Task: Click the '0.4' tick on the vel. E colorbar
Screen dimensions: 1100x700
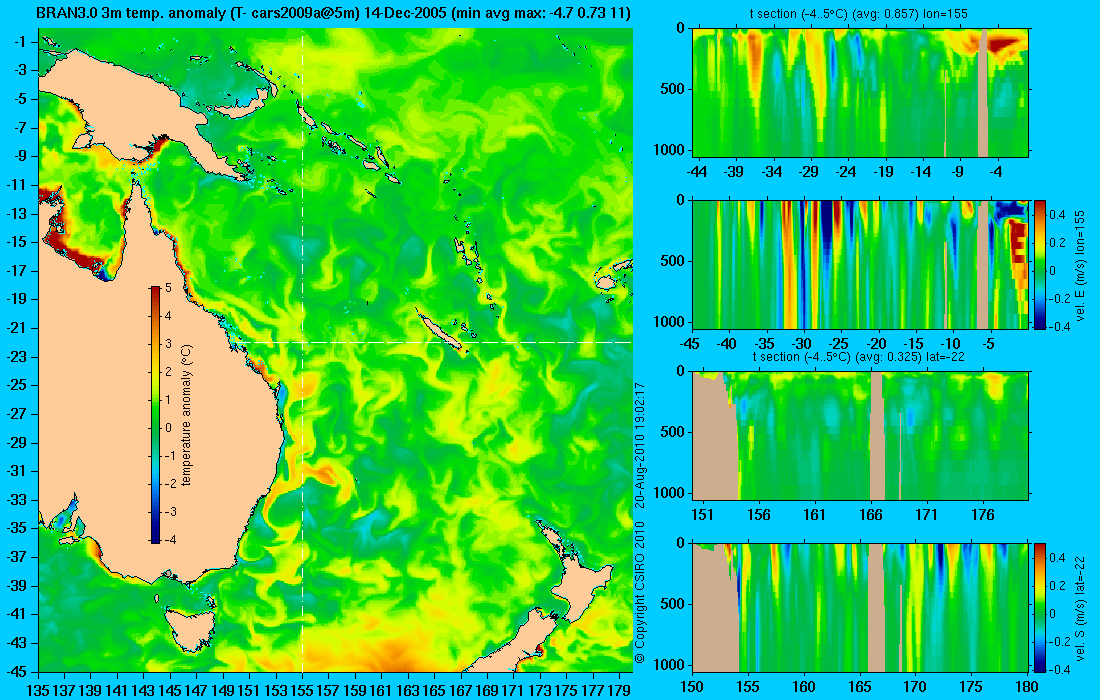Action: pos(1057,213)
